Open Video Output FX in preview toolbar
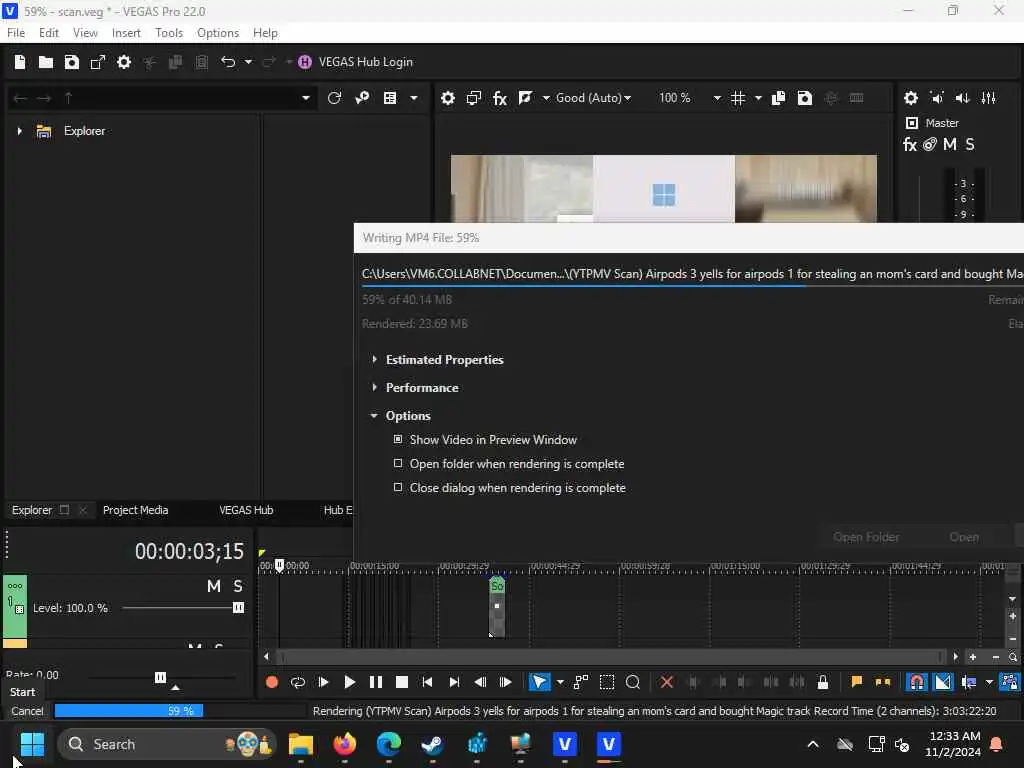Viewport: 1024px width, 768px height. pos(500,98)
